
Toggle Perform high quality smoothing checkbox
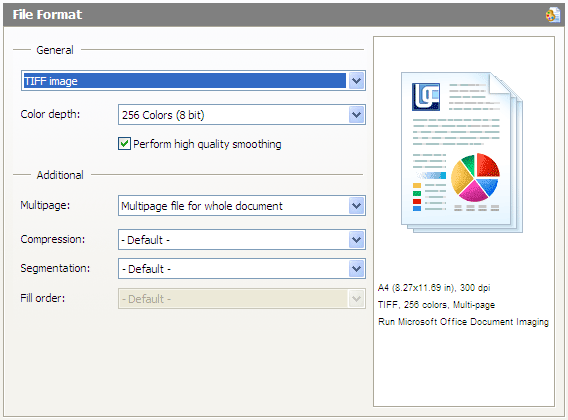pyautogui.click(x=124, y=144)
